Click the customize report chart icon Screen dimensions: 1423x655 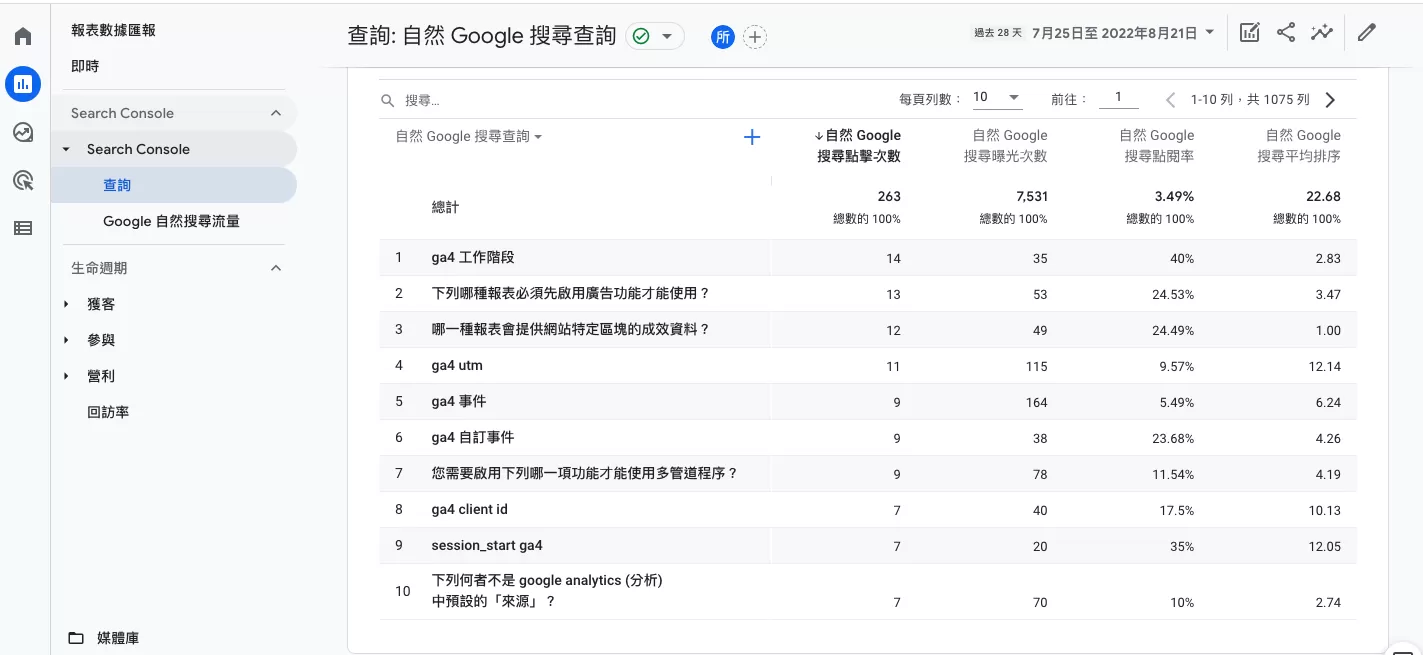click(x=1249, y=33)
